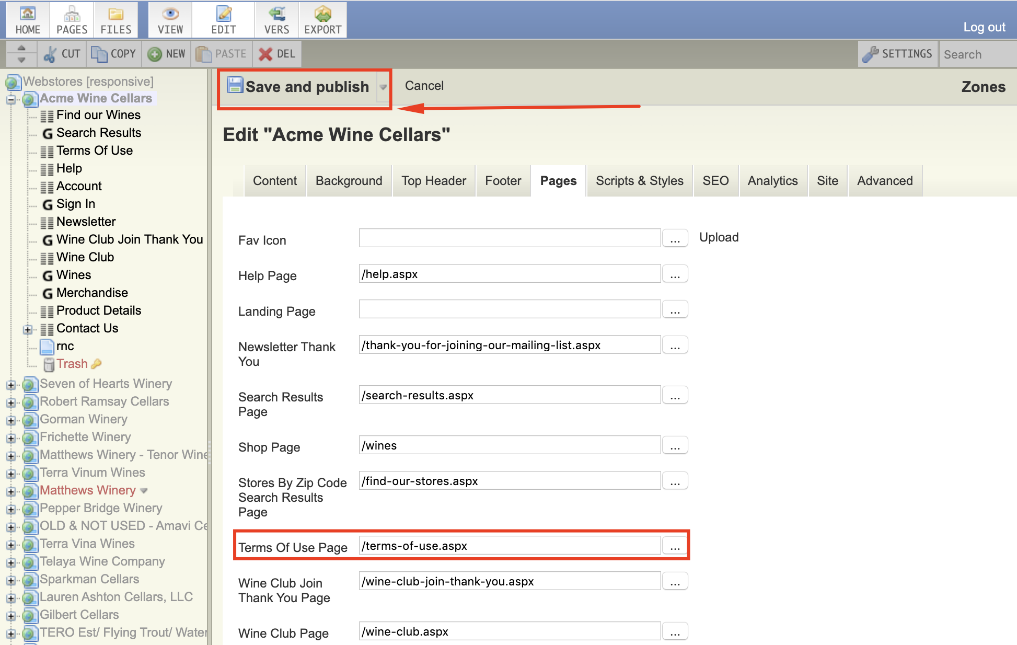Viewport: 1017px width, 645px height.
Task: Expand the Pepper Bridge Winery node
Action: click(x=11, y=509)
